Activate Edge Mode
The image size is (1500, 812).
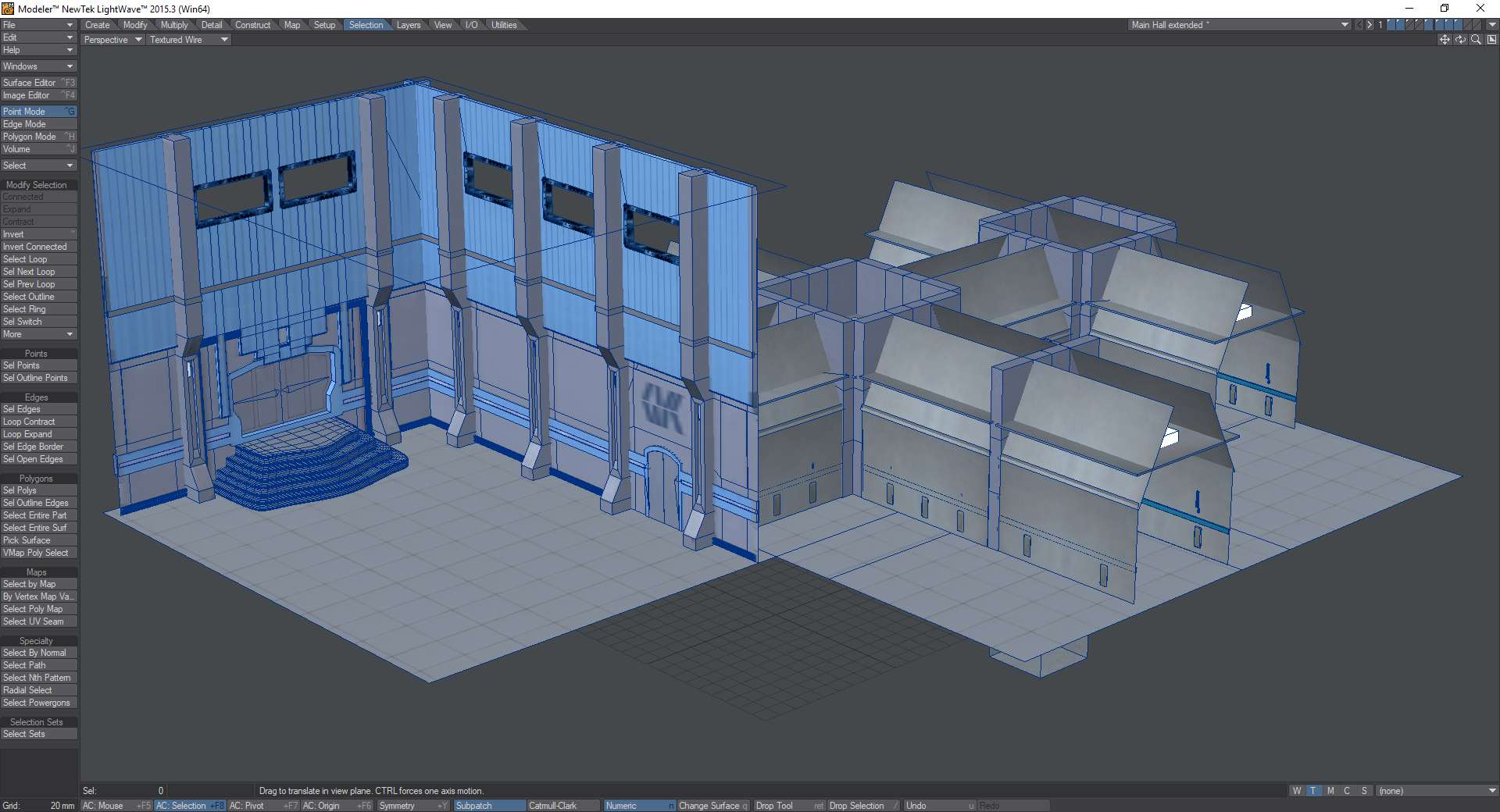pyautogui.click(x=38, y=124)
